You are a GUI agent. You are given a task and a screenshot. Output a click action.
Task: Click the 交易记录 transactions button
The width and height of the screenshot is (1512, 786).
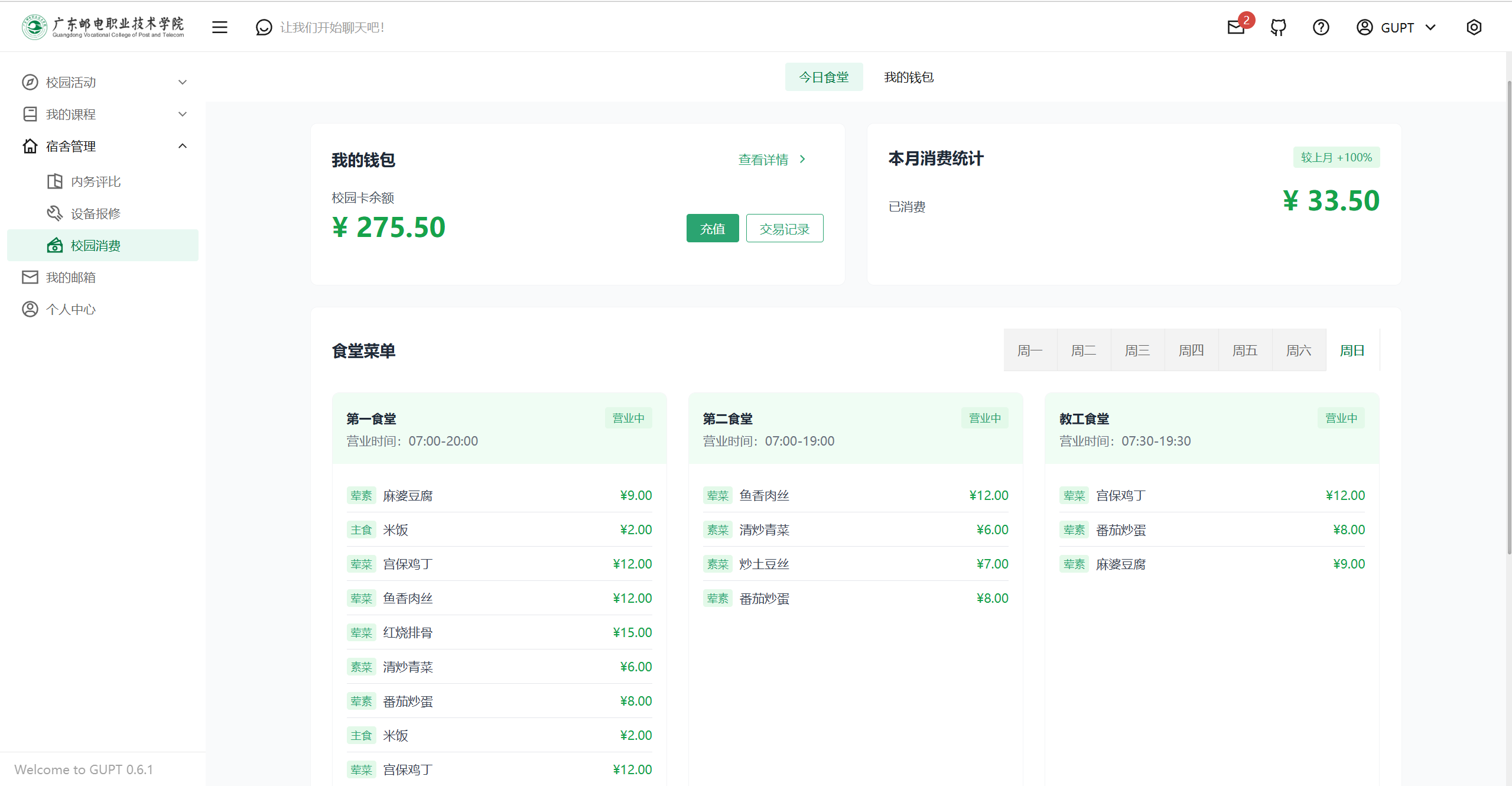click(x=785, y=228)
